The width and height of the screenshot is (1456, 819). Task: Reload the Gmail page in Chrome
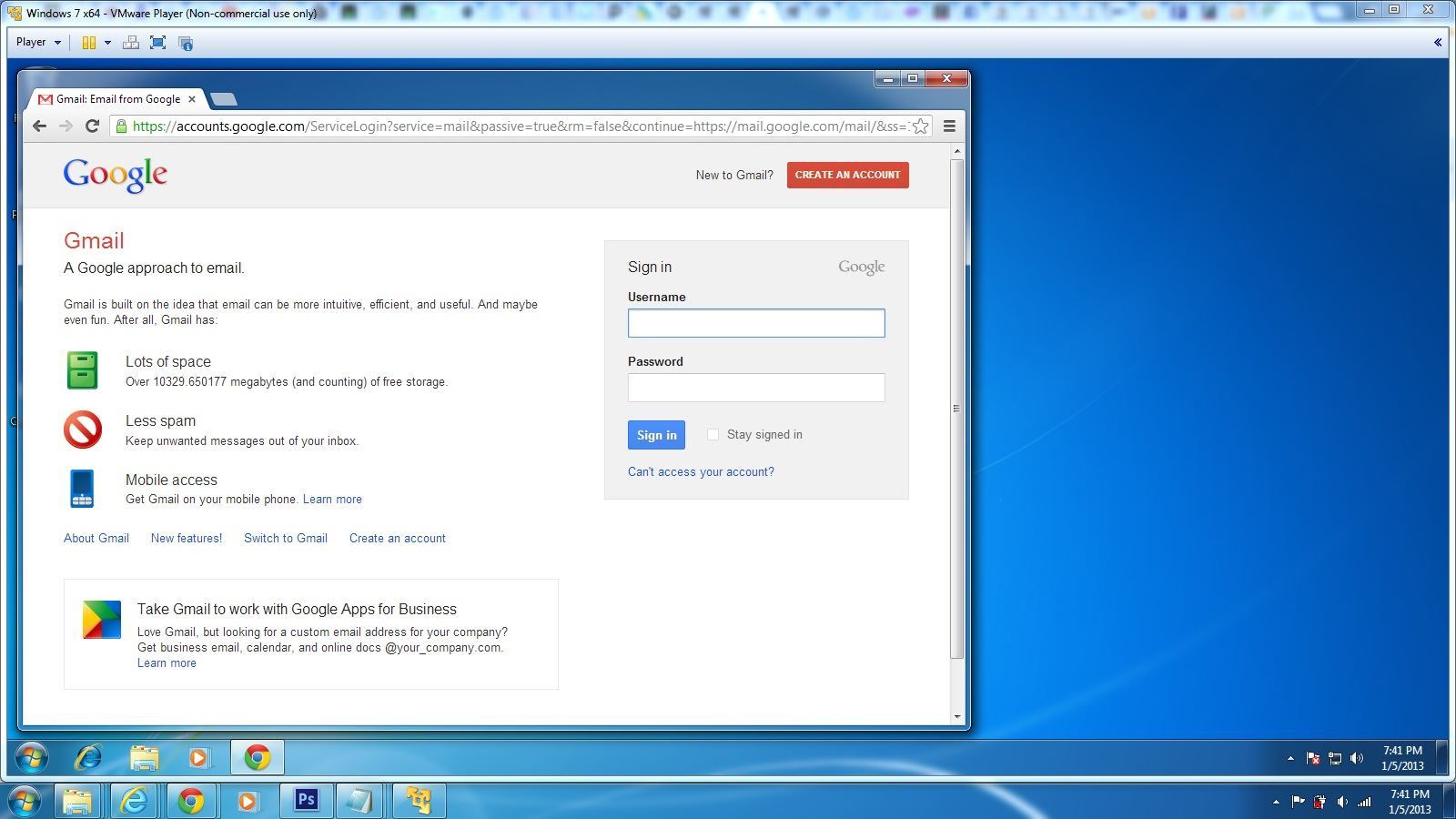(92, 126)
